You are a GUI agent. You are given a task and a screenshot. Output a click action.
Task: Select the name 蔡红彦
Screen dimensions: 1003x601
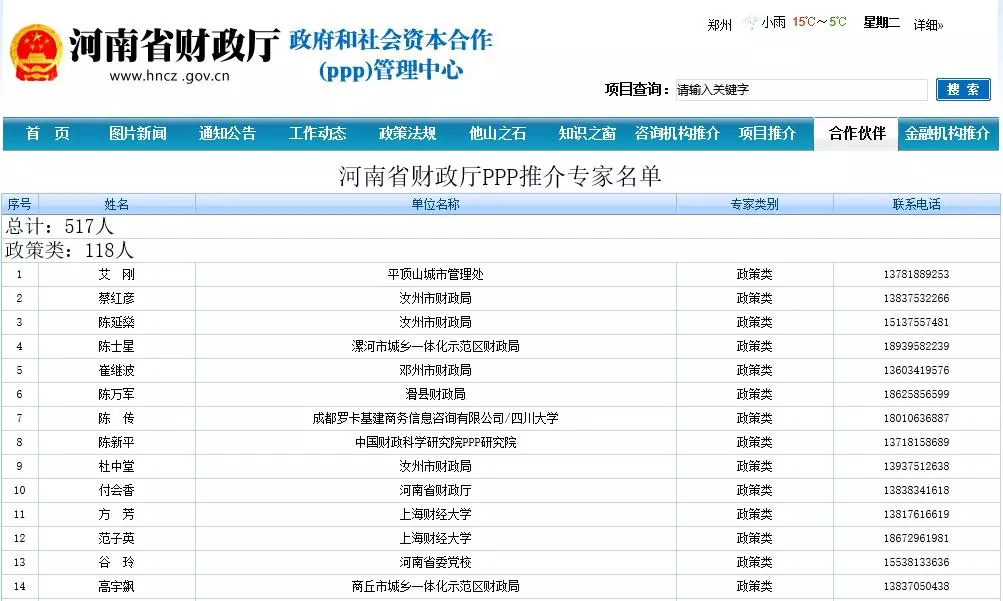(x=116, y=298)
